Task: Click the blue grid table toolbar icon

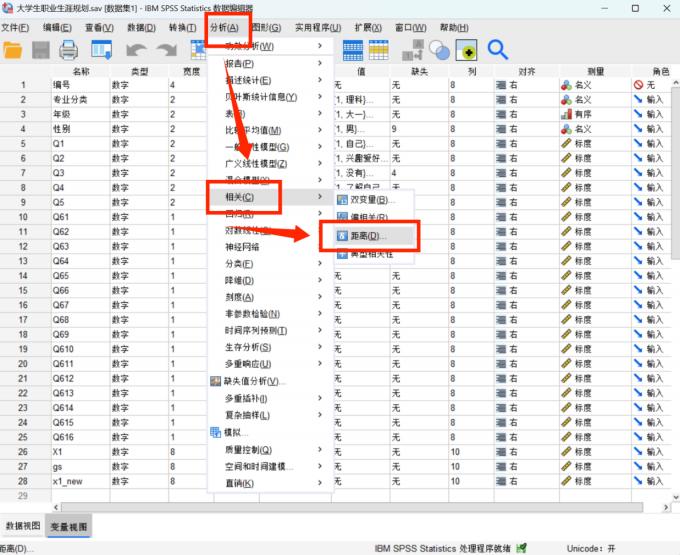Action: (x=353, y=49)
